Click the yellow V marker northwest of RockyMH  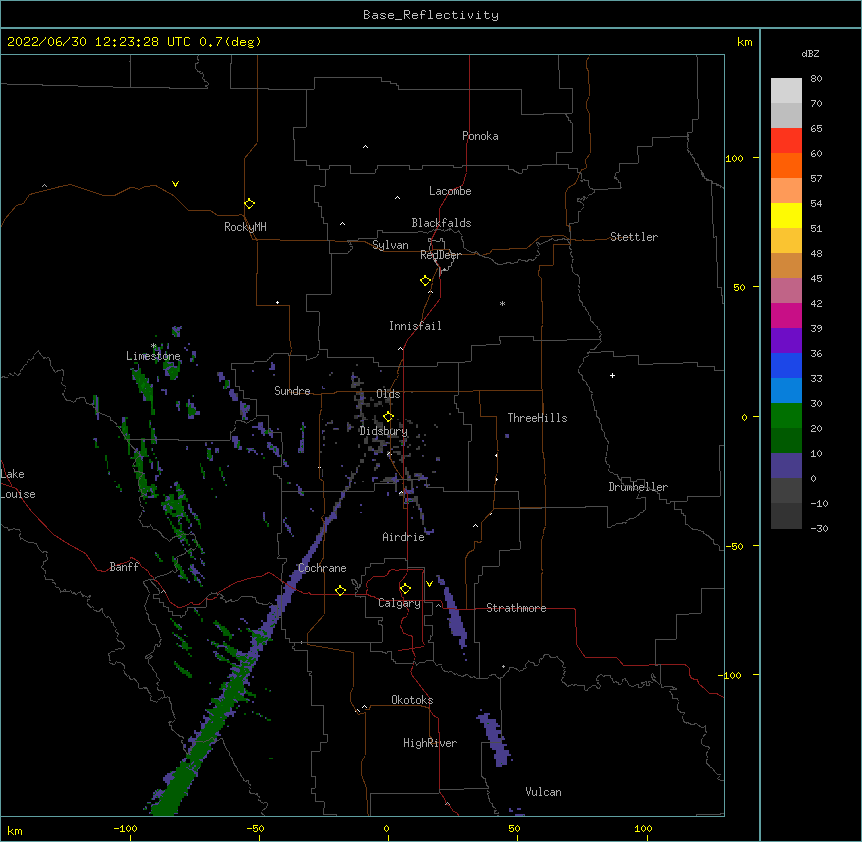tap(175, 184)
